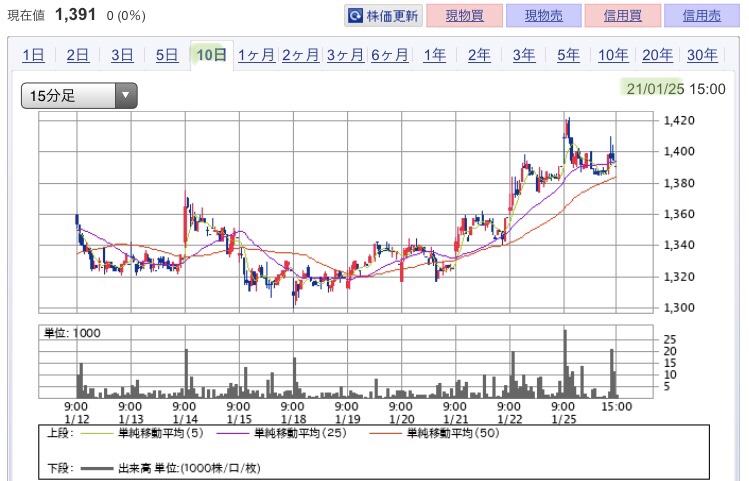Switch to the 2ヶ月 period tab
This screenshot has height=481, width=749.
point(300,55)
